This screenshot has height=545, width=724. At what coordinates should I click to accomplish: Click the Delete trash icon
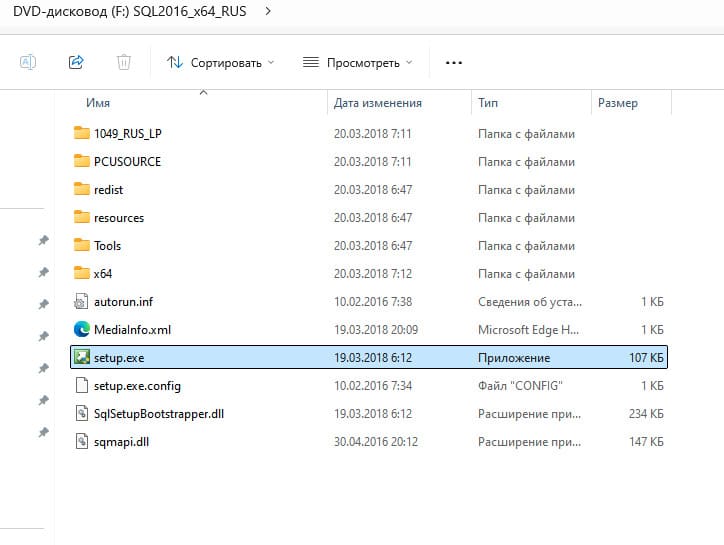124,62
